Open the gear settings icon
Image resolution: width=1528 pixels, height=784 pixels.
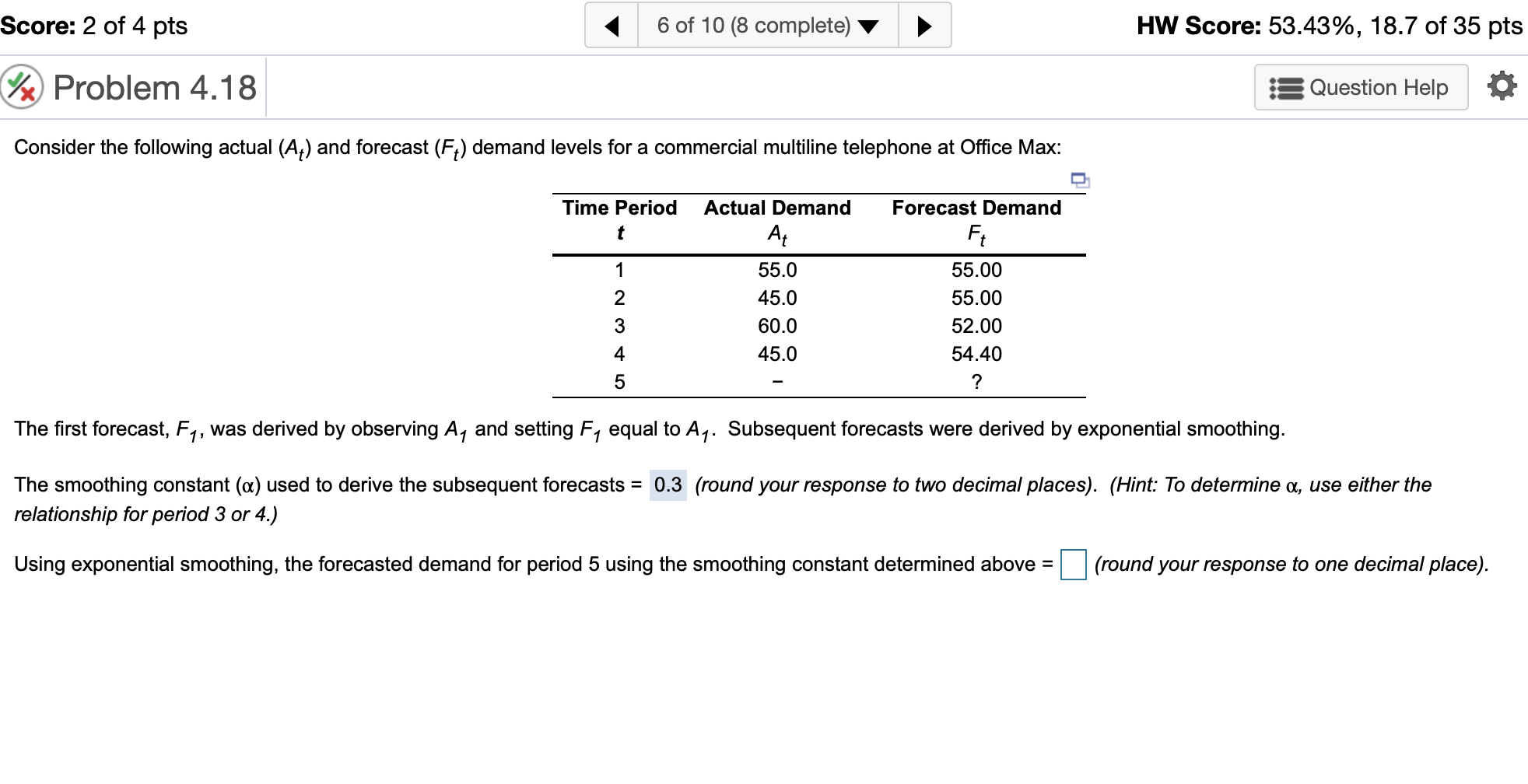point(1502,86)
